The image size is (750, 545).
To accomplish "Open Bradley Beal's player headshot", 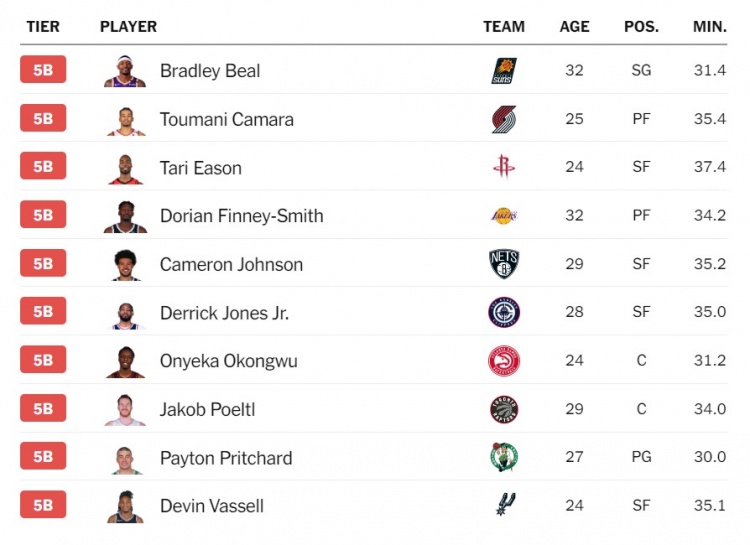I will (125, 71).
